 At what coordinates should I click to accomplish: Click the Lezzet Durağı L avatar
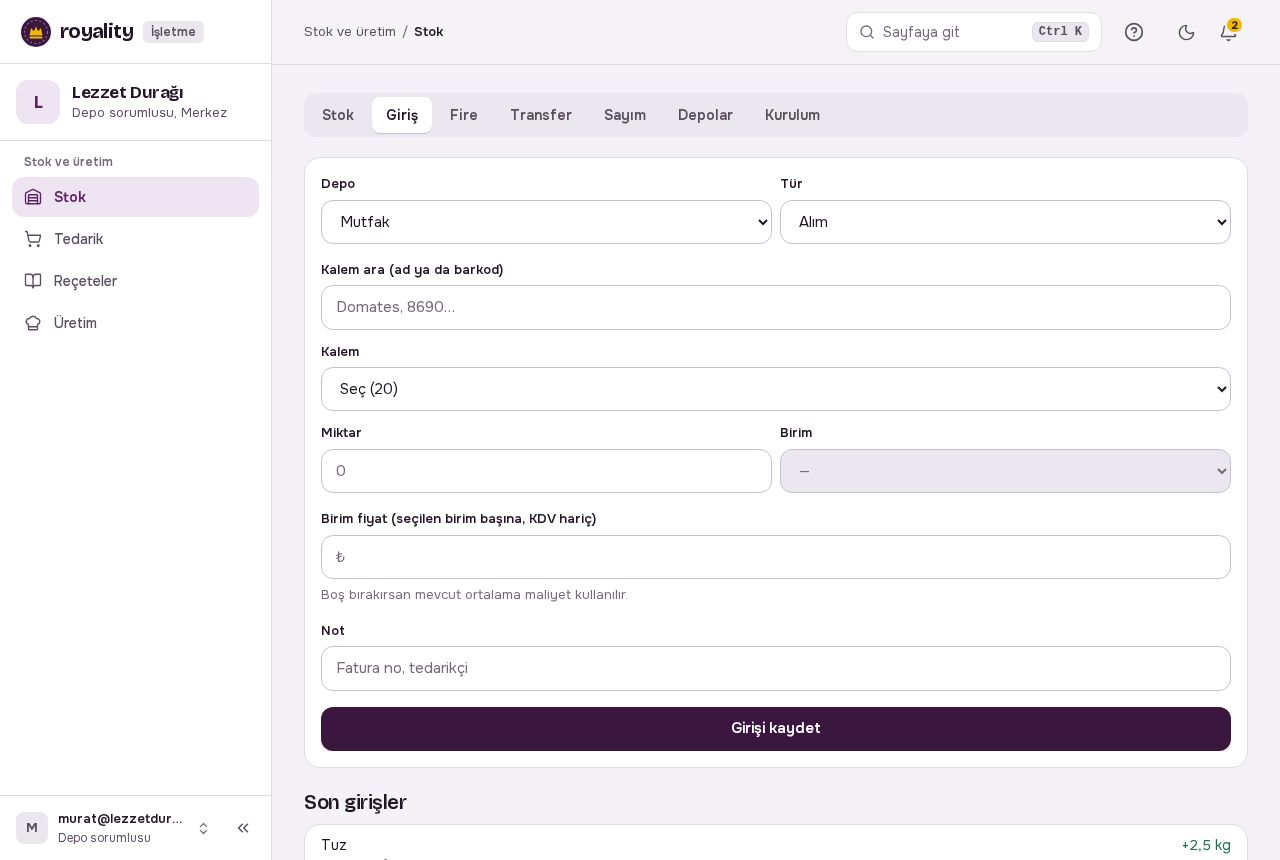38,102
